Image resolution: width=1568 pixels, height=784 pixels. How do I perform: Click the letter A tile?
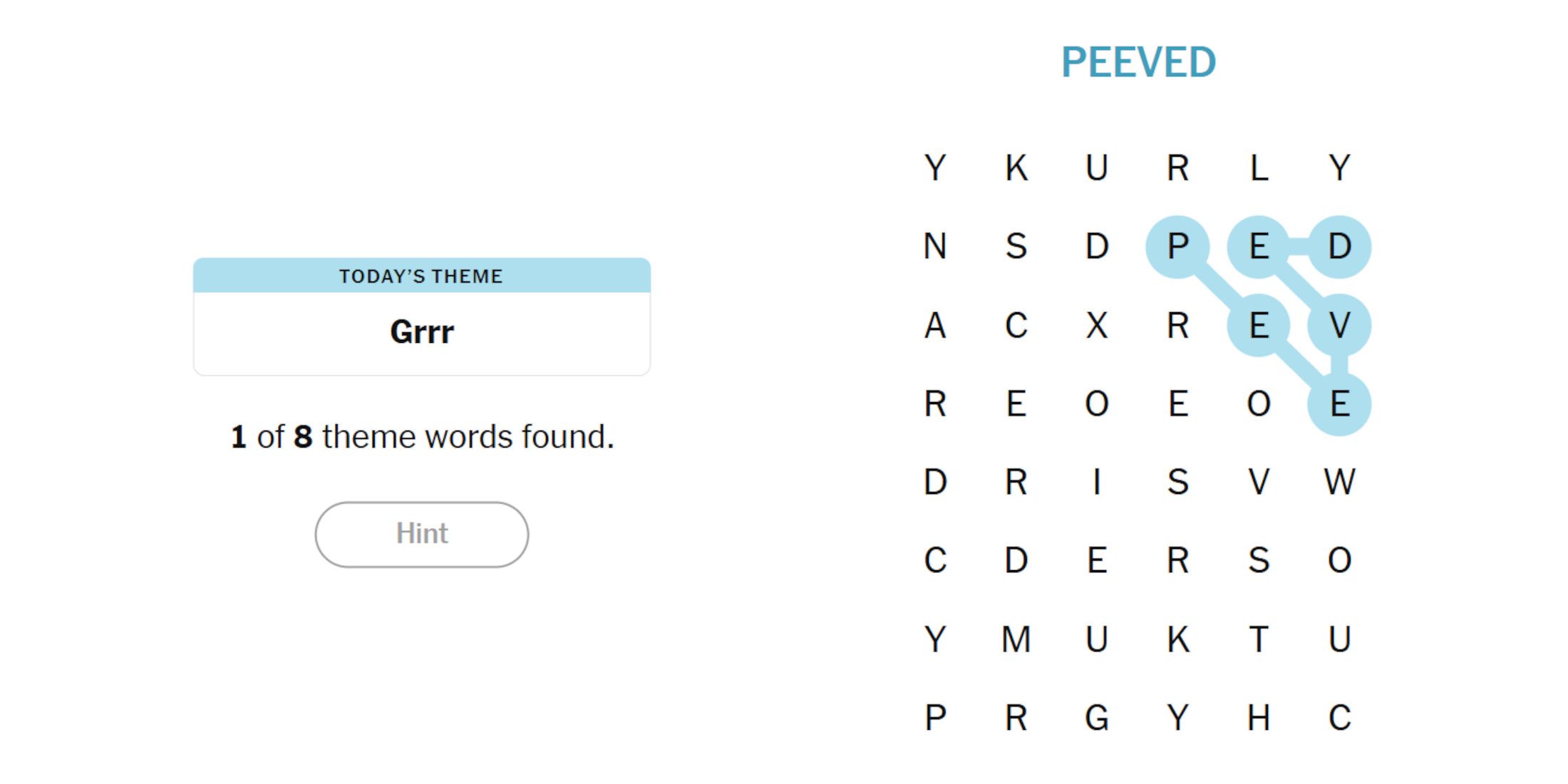tap(935, 326)
